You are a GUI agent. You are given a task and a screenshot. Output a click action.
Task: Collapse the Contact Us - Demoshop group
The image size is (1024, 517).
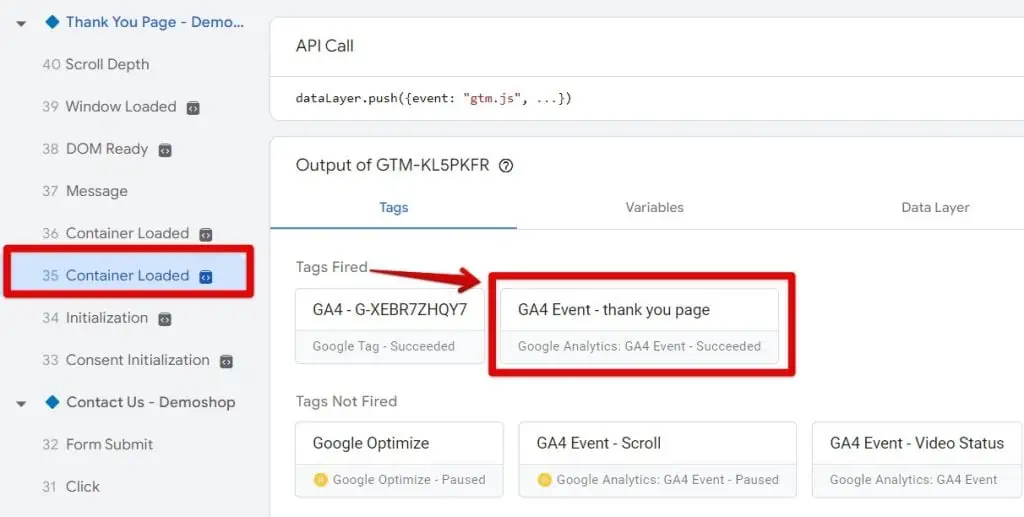21,403
